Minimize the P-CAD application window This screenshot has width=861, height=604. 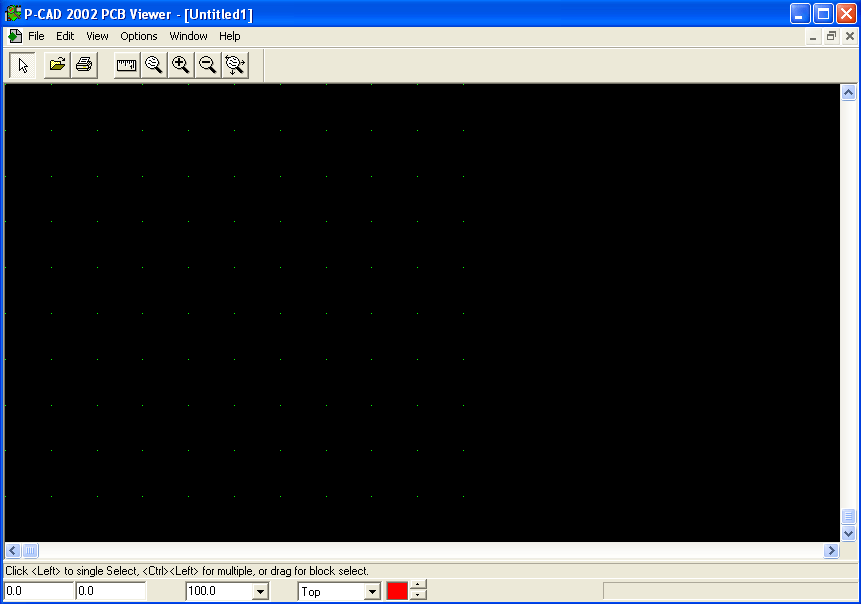click(x=800, y=14)
